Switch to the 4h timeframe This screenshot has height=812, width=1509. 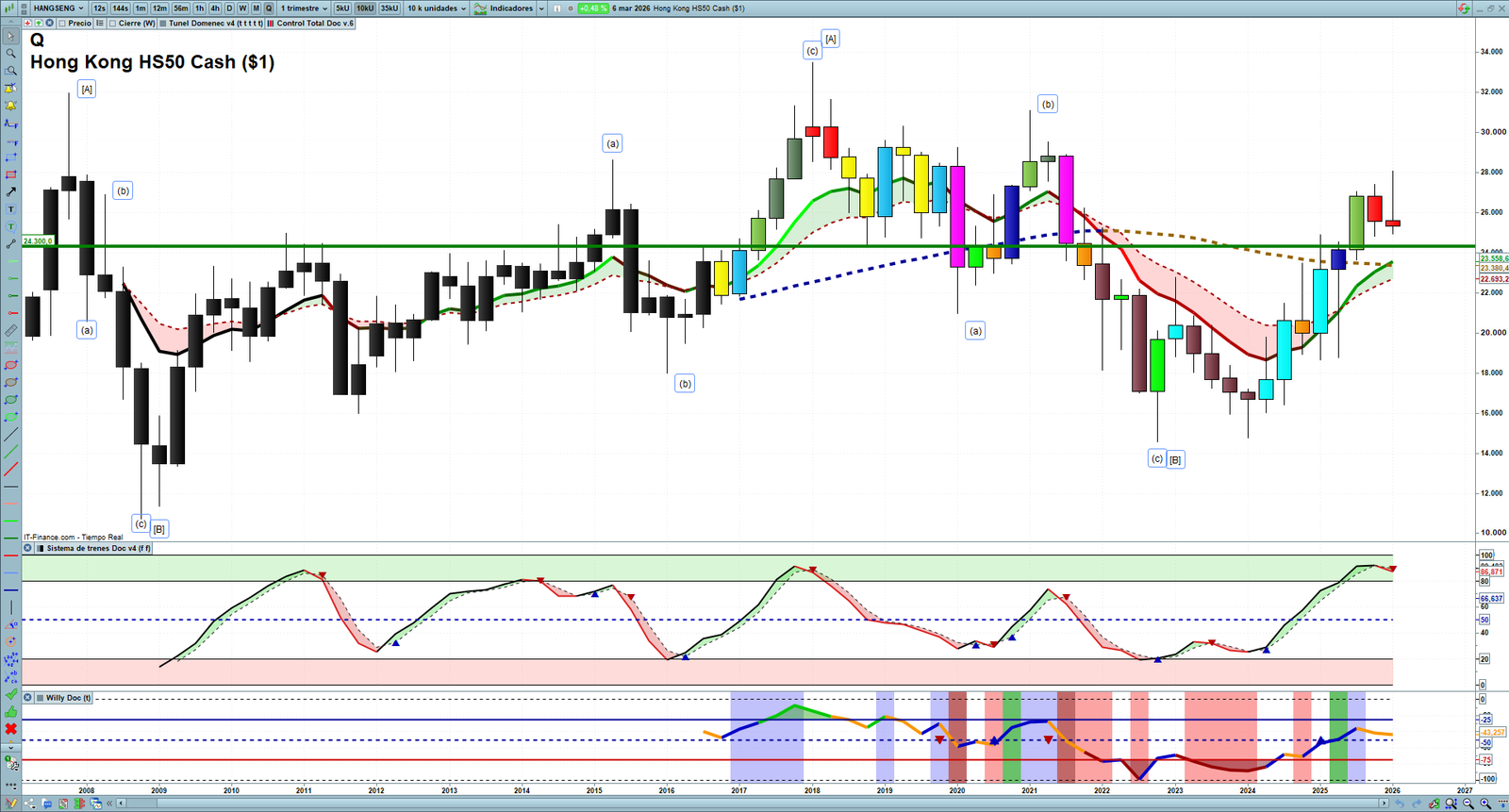[215, 8]
